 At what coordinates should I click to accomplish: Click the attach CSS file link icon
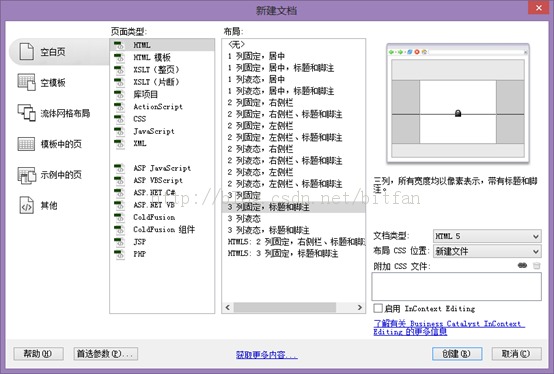click(x=522, y=265)
